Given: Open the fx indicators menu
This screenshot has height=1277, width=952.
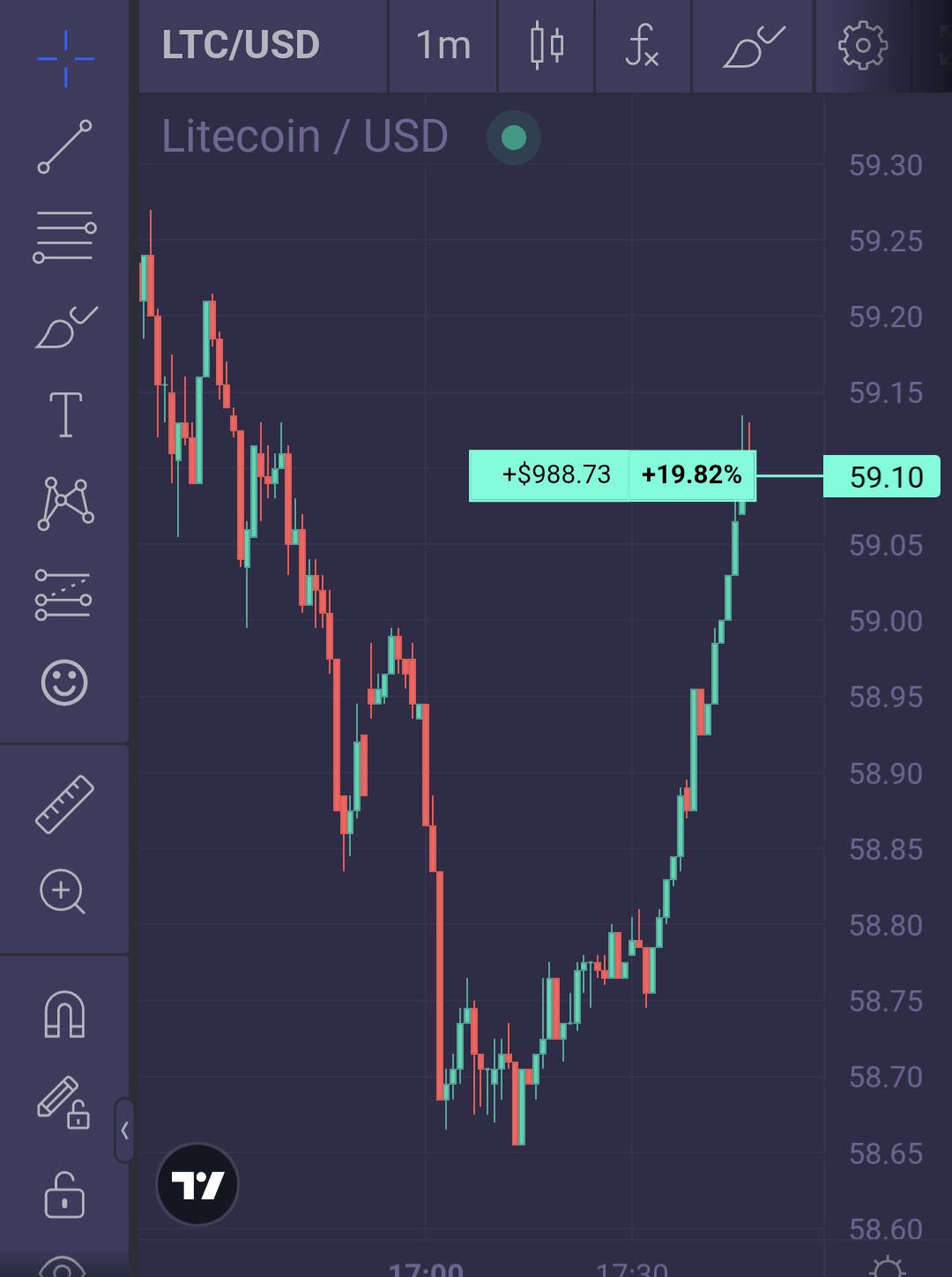Looking at the screenshot, I should [642, 45].
